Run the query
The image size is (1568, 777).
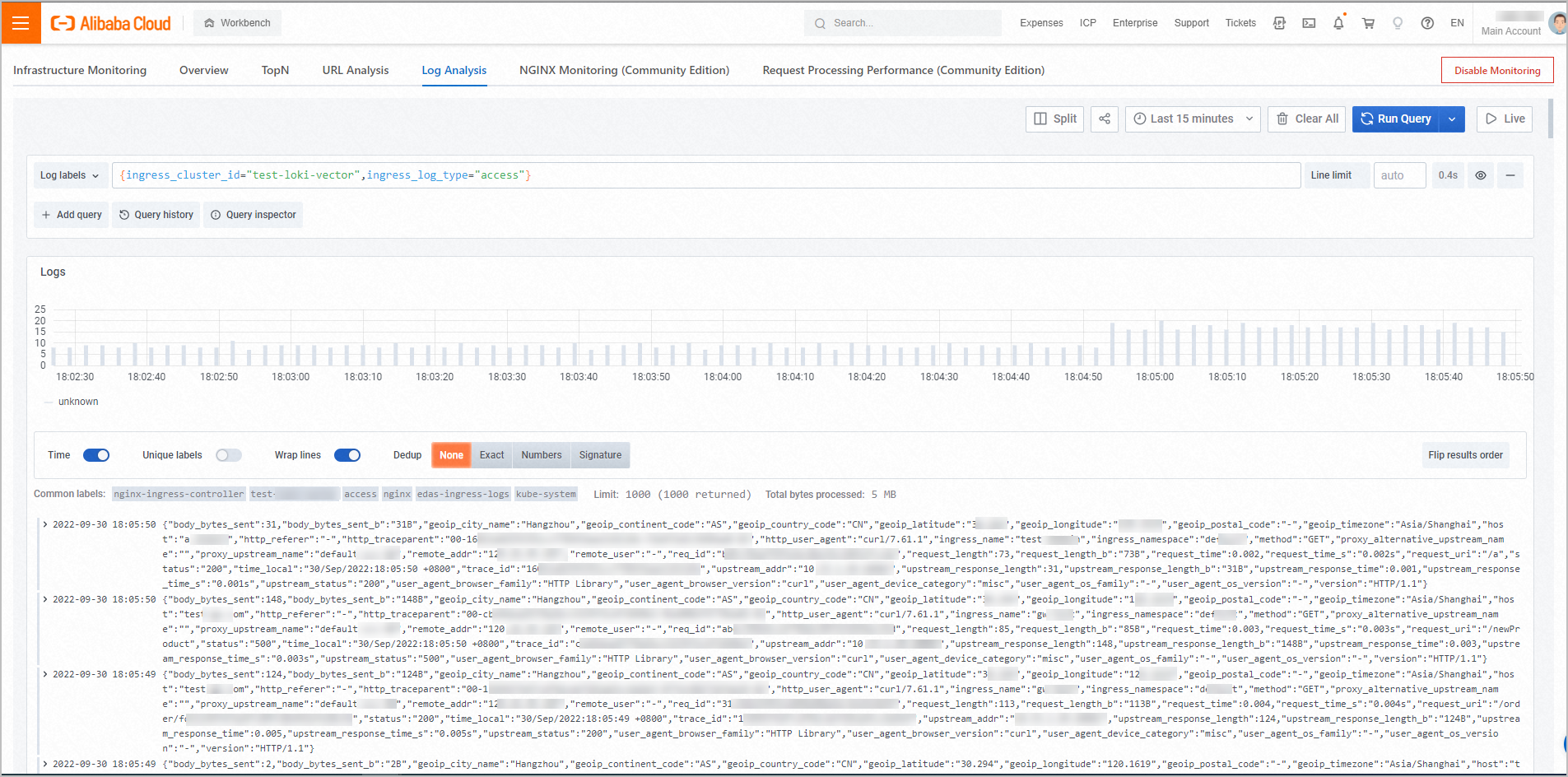click(1397, 119)
